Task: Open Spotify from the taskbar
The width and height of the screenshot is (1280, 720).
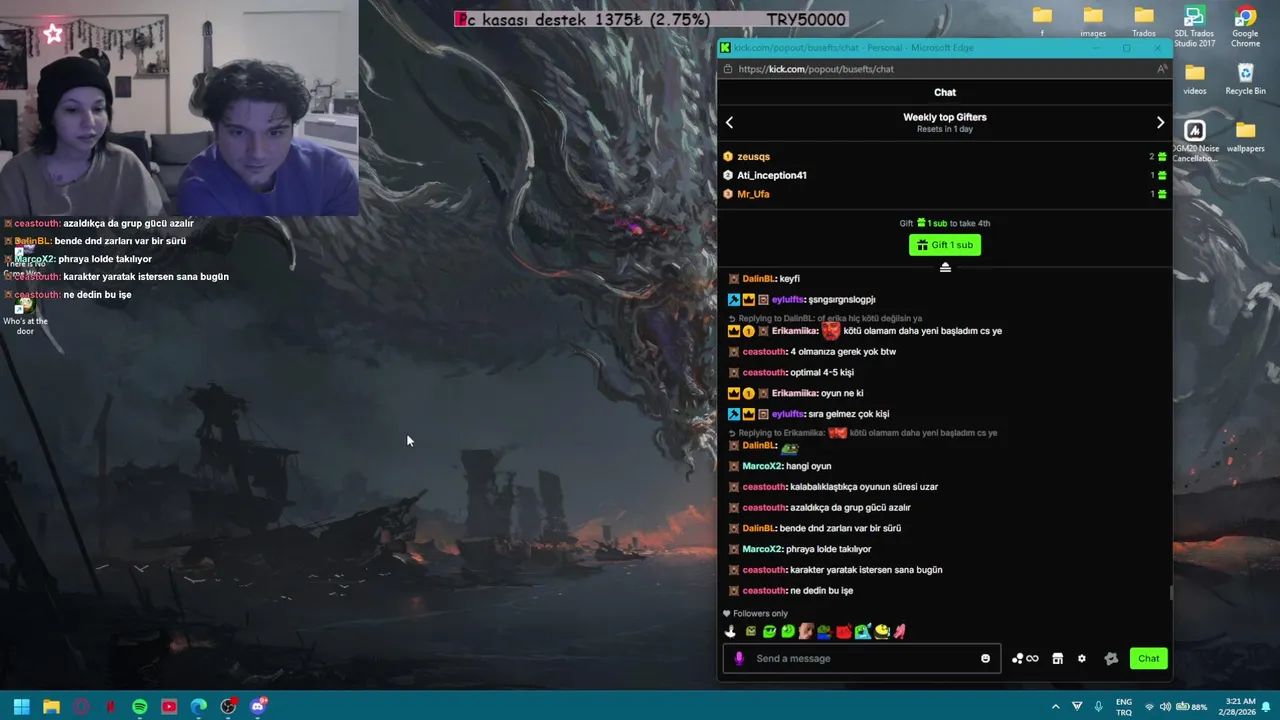Action: 140,706
